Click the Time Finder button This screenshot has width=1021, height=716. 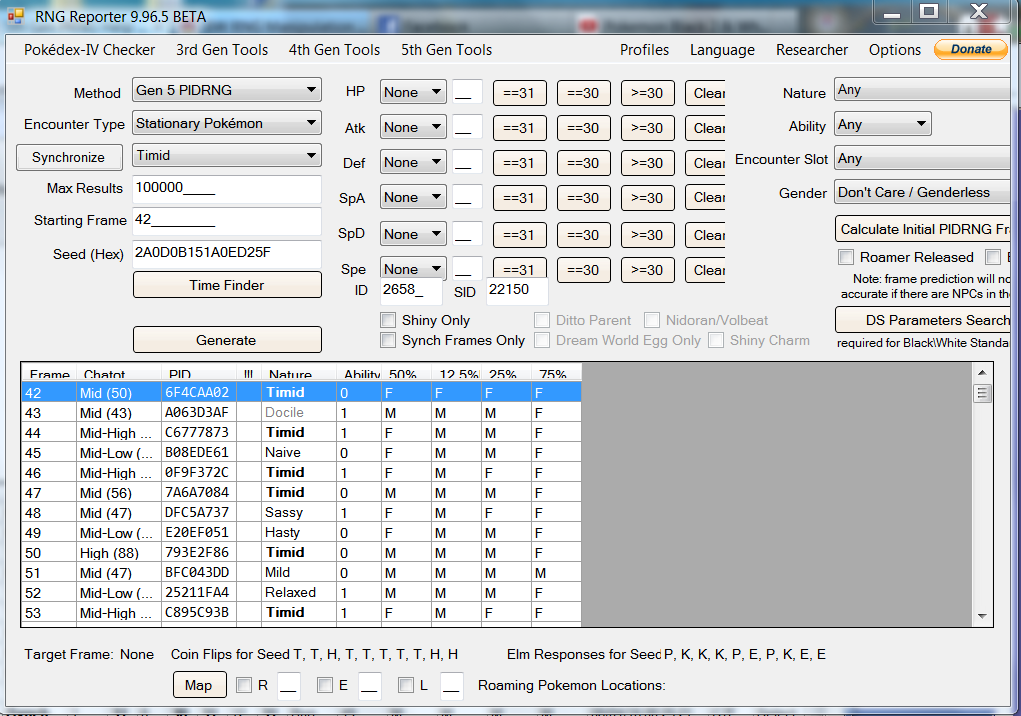point(227,285)
